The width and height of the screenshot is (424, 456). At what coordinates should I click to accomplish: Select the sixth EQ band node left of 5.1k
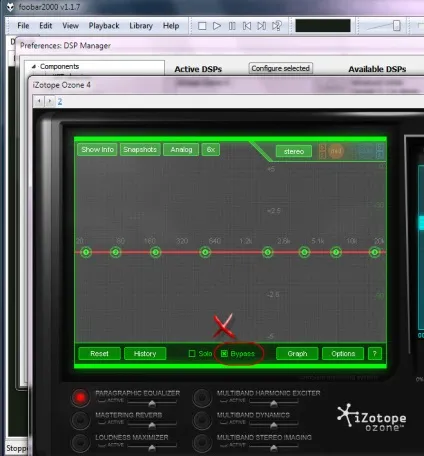tap(304, 252)
